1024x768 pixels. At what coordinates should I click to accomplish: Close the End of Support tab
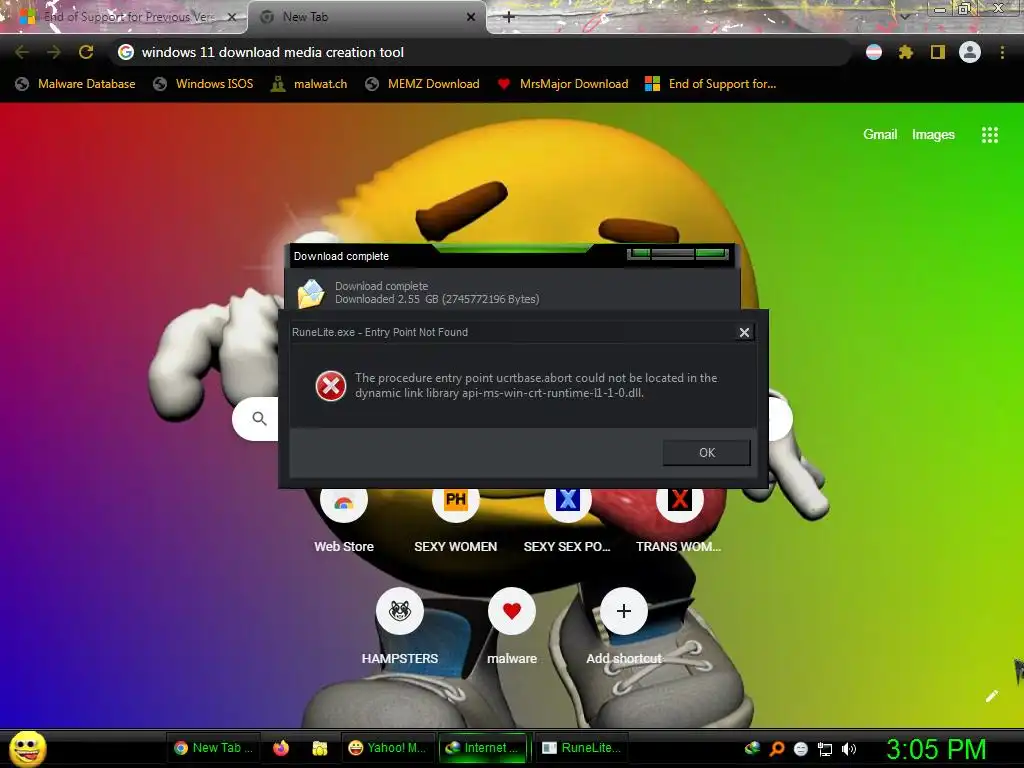tap(231, 17)
